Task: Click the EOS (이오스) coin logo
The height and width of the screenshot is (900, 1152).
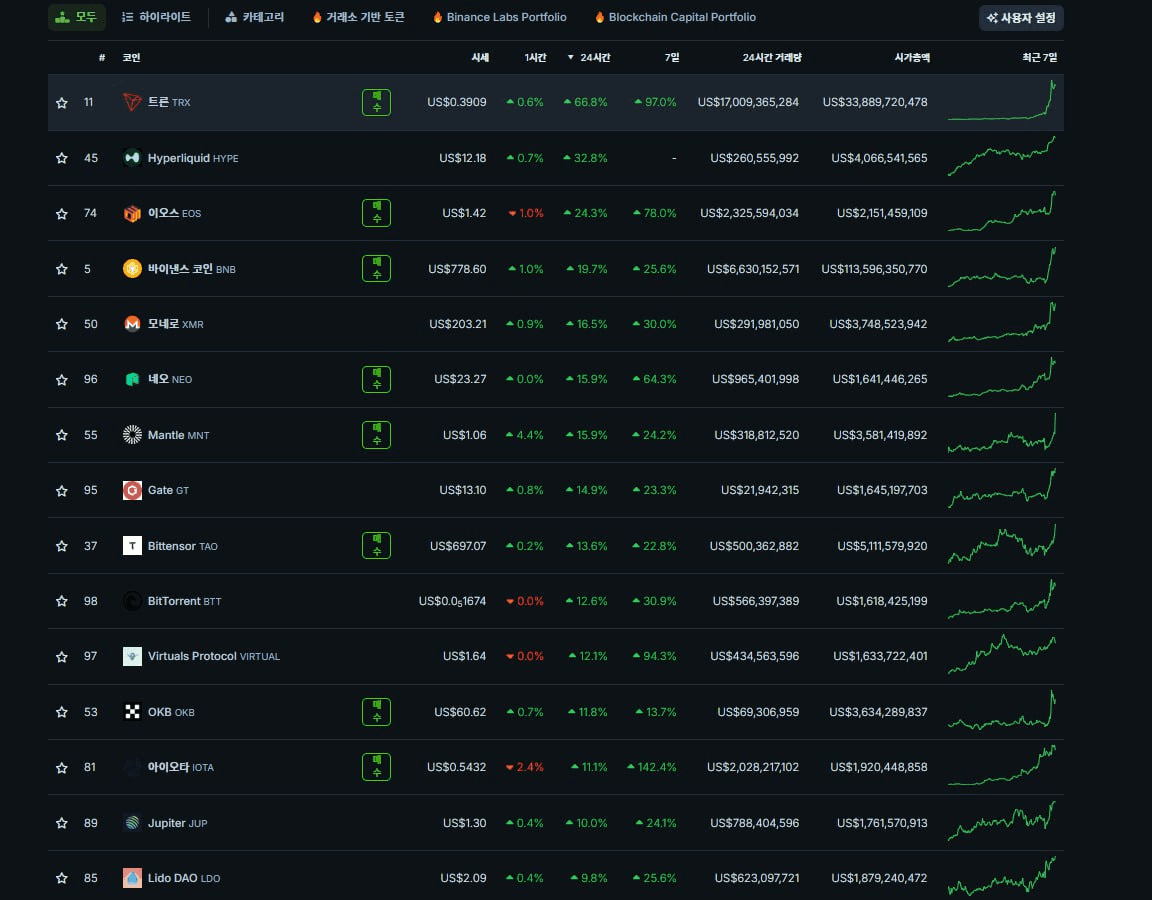Action: (x=132, y=213)
